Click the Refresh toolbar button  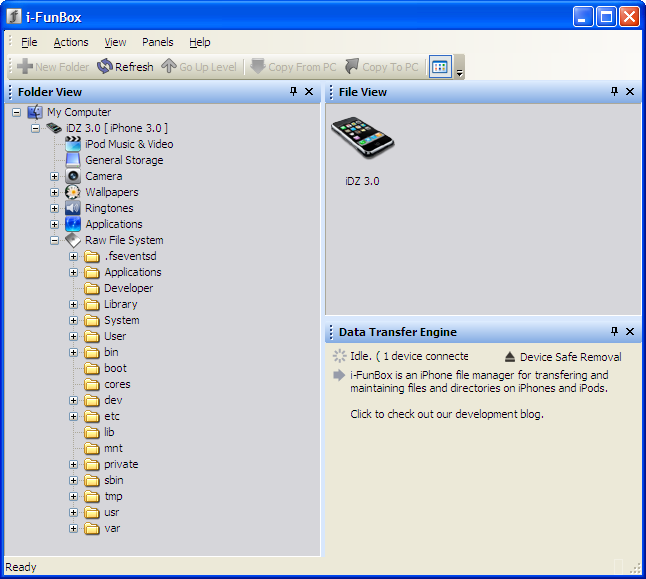pyautogui.click(x=125, y=66)
